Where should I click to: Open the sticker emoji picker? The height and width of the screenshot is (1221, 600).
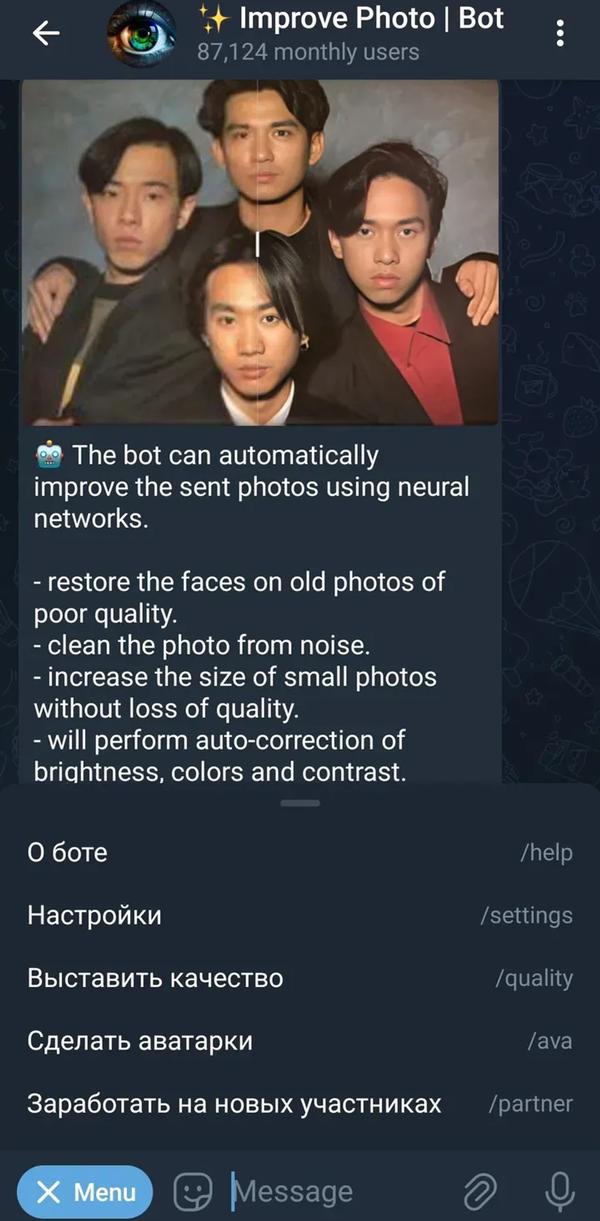pyautogui.click(x=193, y=1191)
